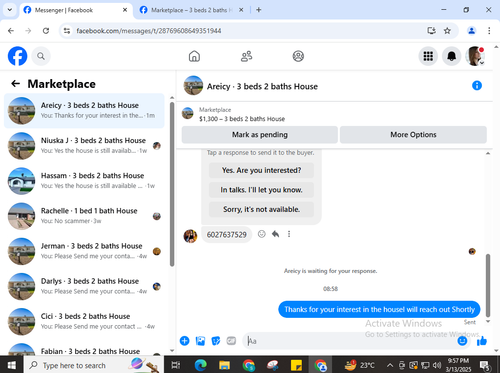The height and width of the screenshot is (373, 500).
Task: Switch to Messenger | Facebook tab
Action: pyautogui.click(x=76, y=10)
